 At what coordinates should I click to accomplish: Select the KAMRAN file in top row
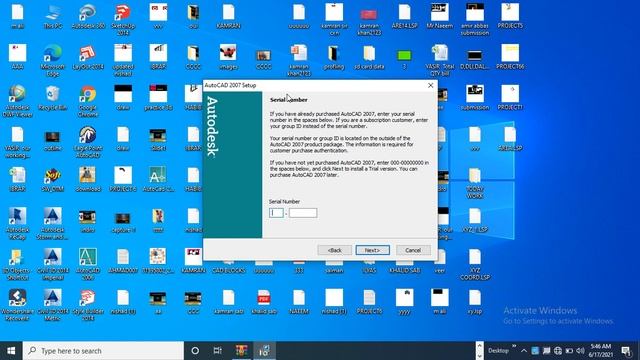click(x=229, y=17)
